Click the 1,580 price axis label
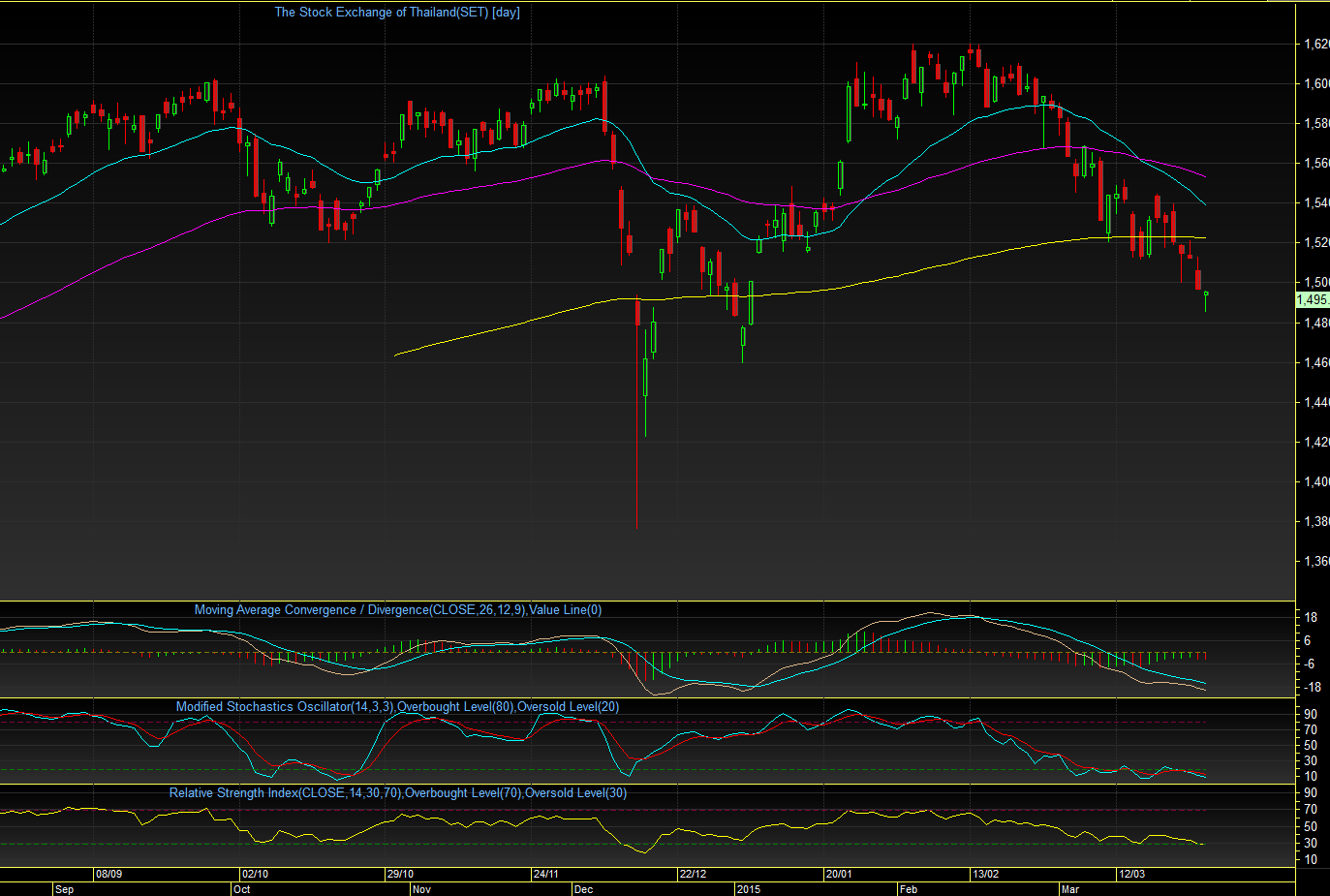 [x=1316, y=123]
